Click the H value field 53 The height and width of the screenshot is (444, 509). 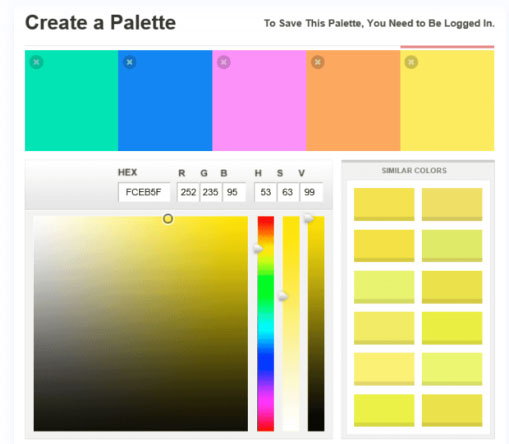pos(265,192)
